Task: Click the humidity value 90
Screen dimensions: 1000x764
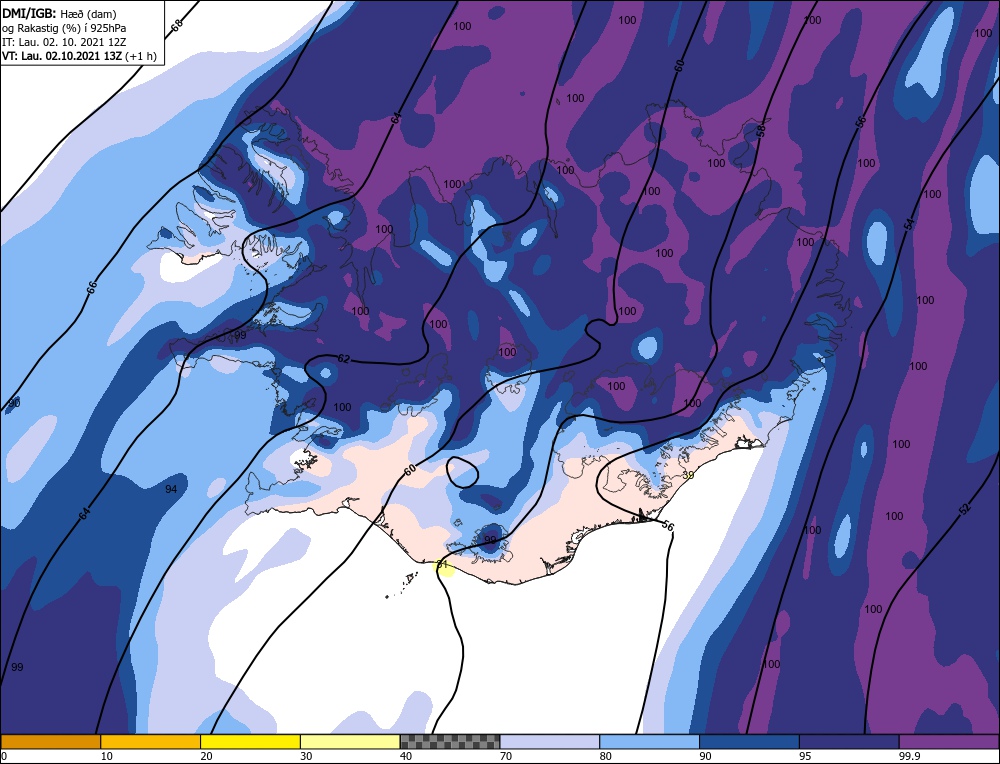Action: tap(14, 403)
